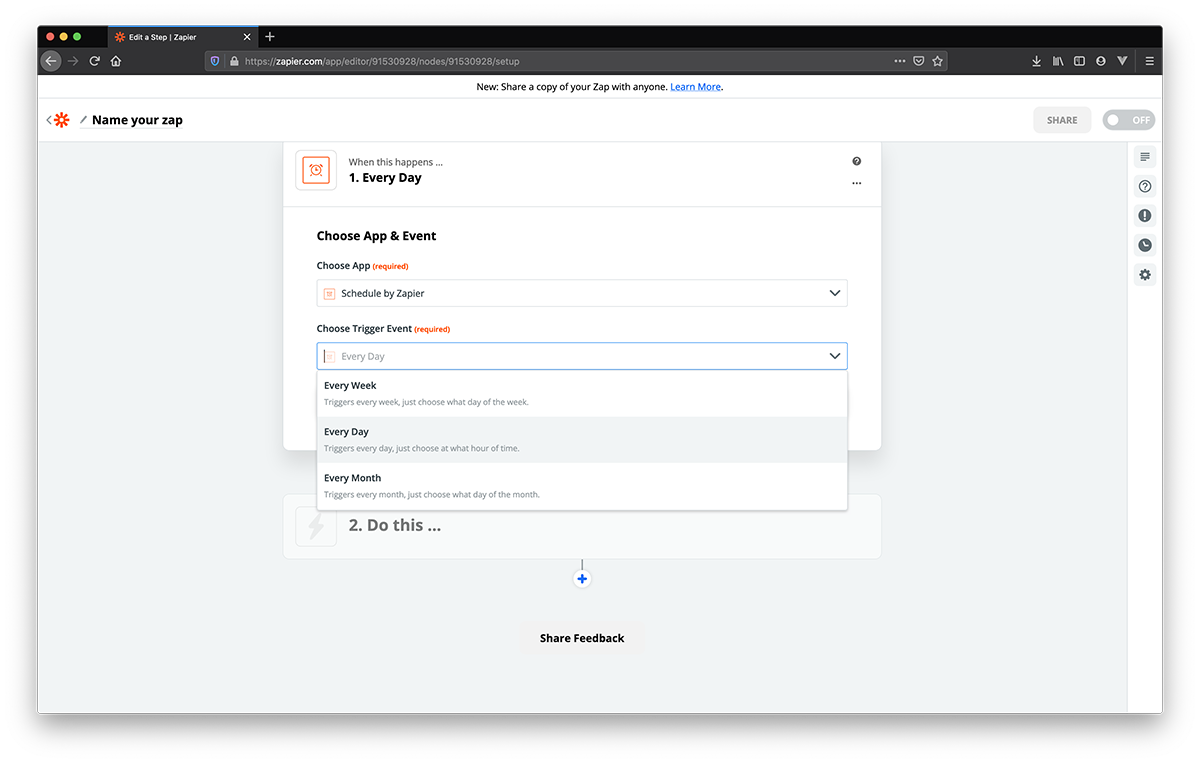Screen dimensions: 1200x763
Task: Select Every Month trigger option
Action: (x=582, y=486)
